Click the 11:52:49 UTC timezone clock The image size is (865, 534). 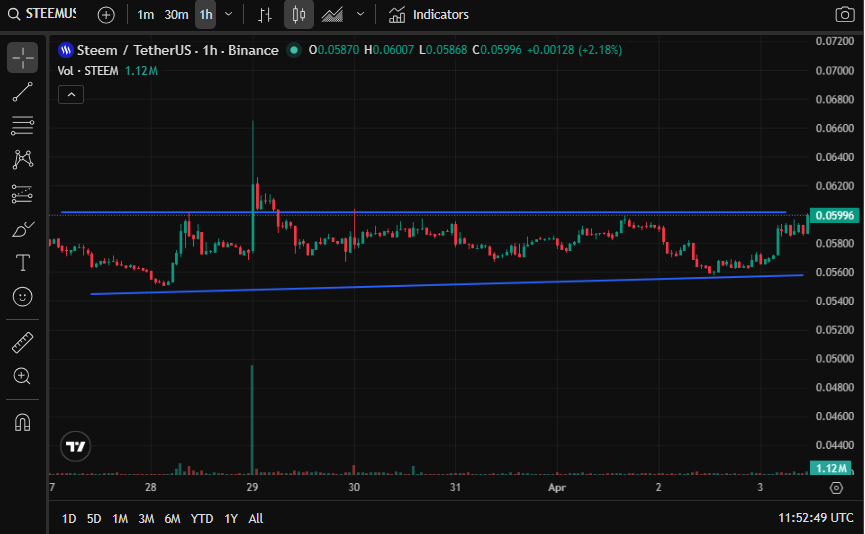point(816,518)
